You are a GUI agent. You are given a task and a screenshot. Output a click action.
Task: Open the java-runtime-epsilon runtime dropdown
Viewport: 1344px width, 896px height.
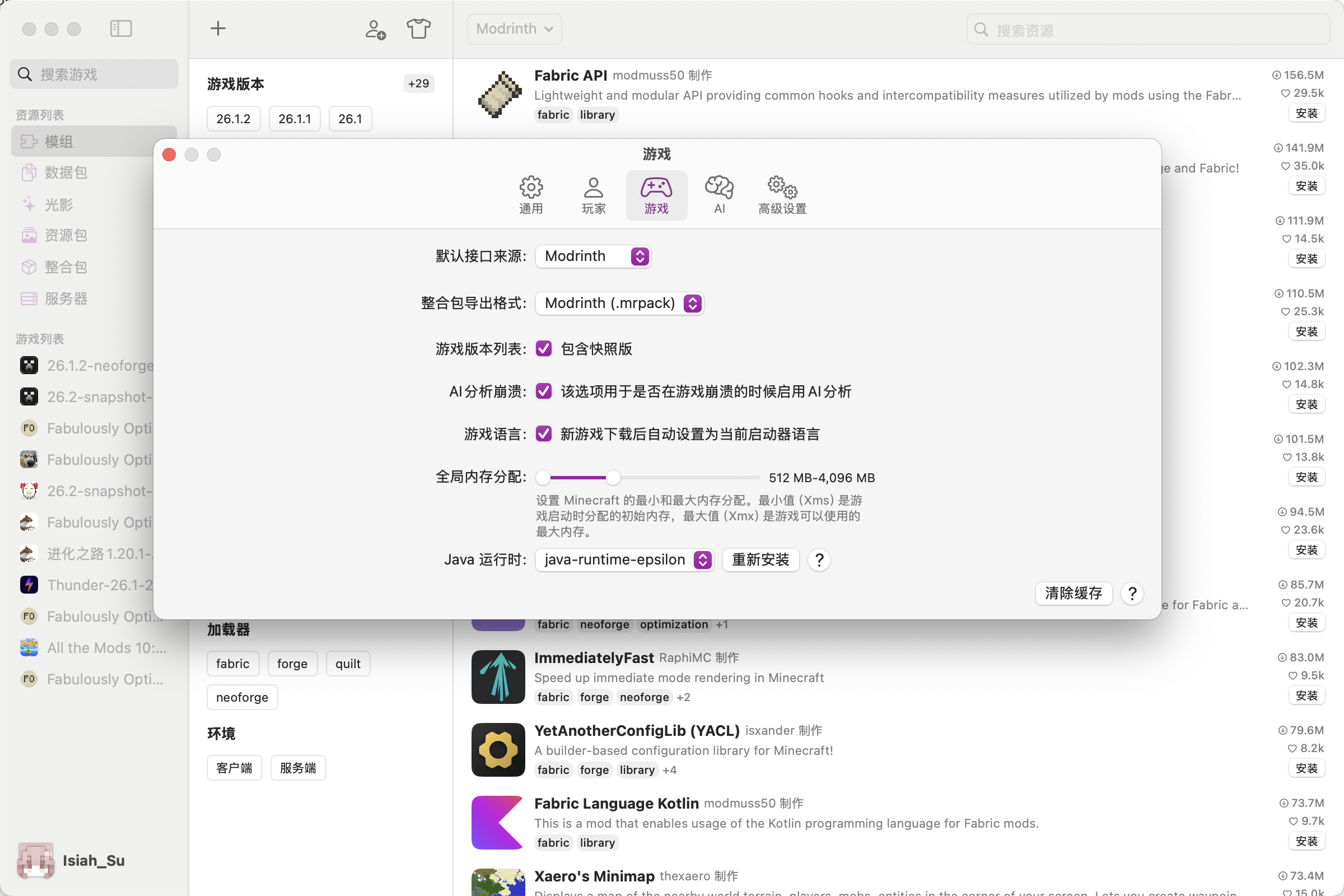pos(624,559)
